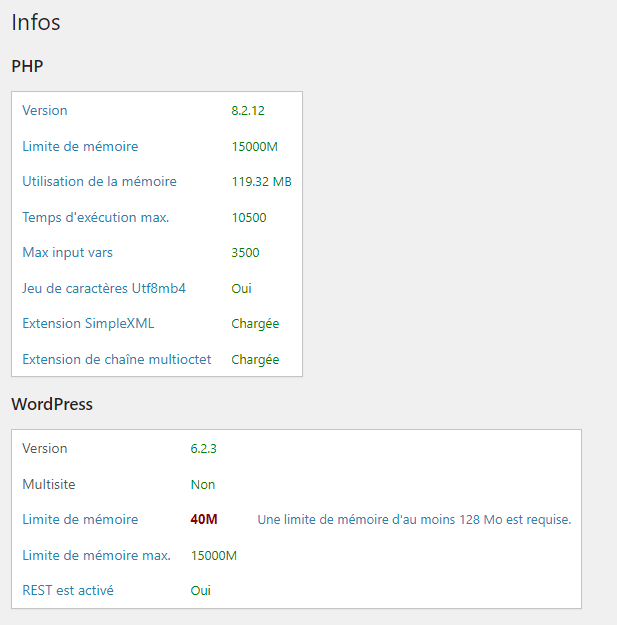Image resolution: width=617 pixels, height=625 pixels.
Task: Click Extension de chaîne multioctet label
Action: pos(117,359)
